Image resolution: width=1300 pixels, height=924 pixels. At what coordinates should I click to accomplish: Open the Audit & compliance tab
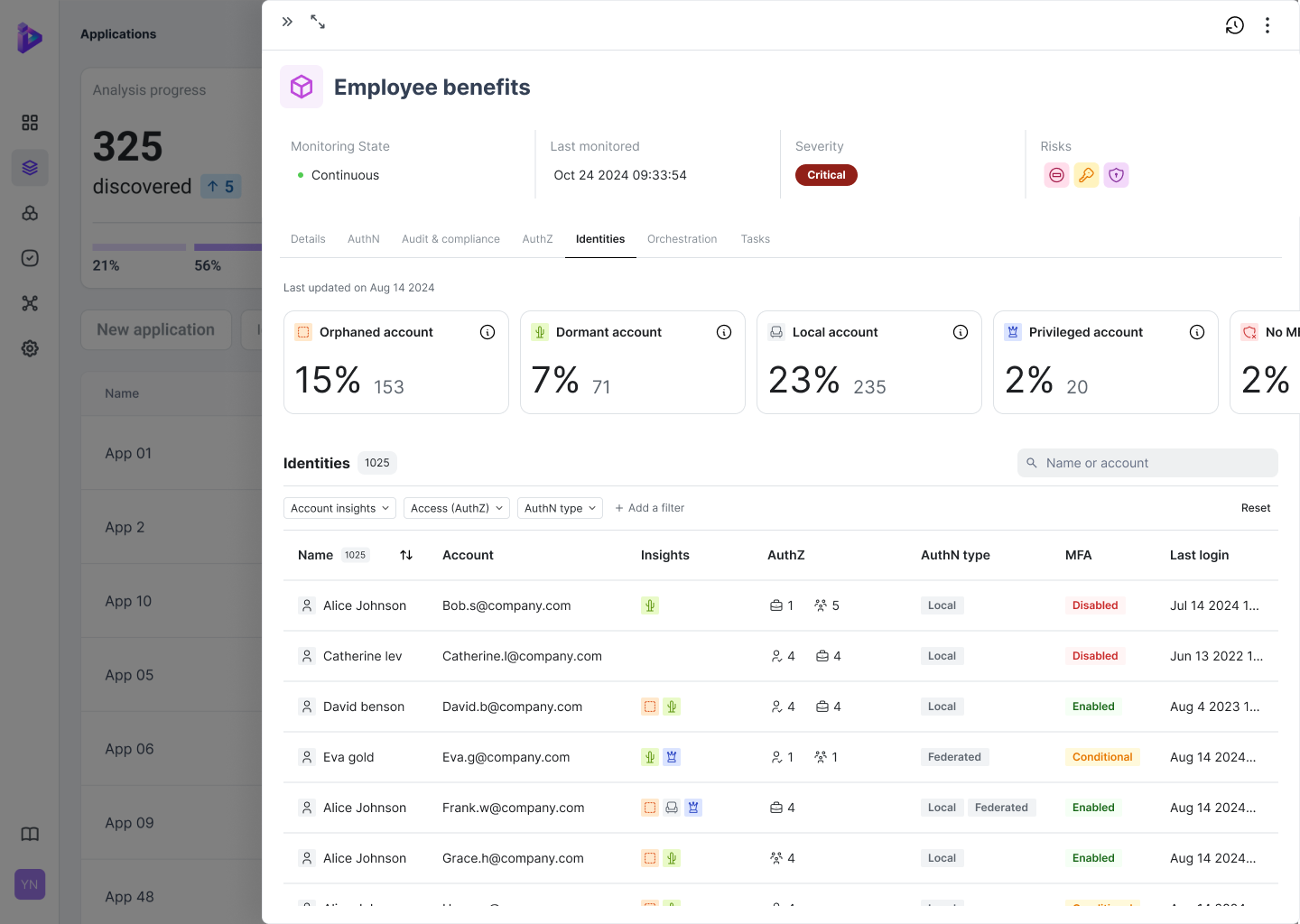click(x=450, y=238)
